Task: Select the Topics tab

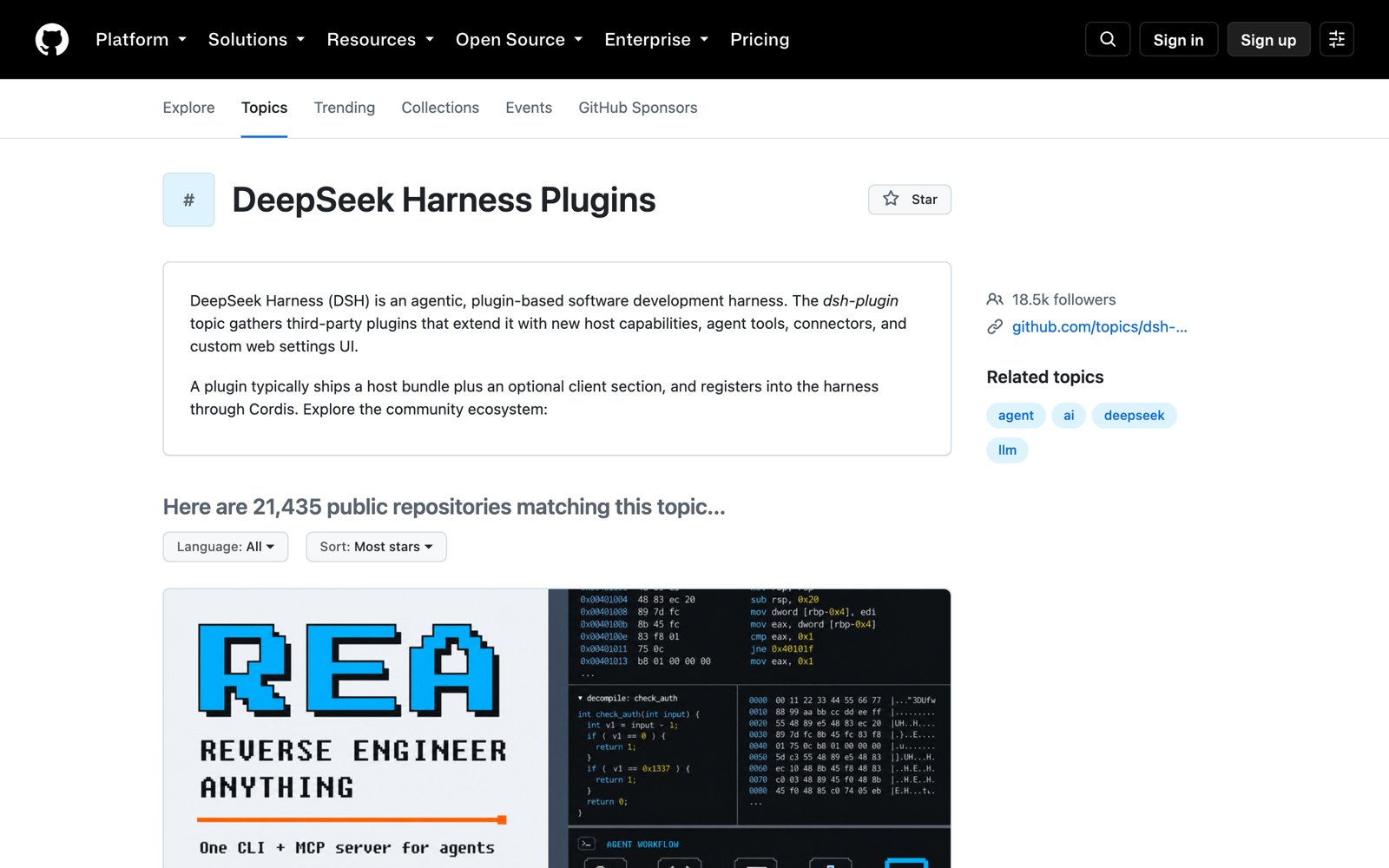Action: click(264, 108)
